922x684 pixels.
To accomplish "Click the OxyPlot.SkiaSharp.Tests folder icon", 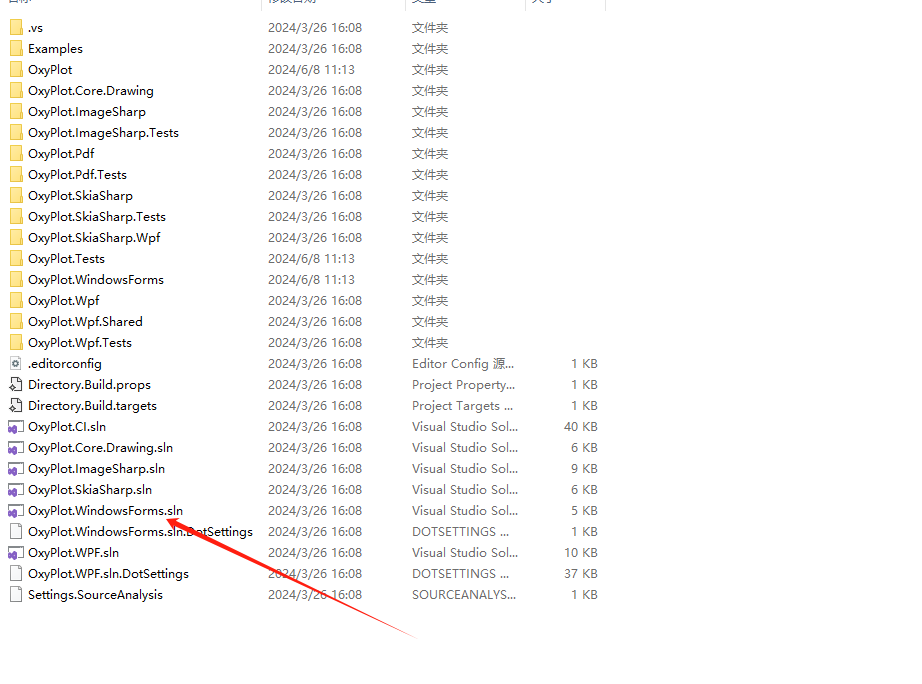I will coord(16,217).
